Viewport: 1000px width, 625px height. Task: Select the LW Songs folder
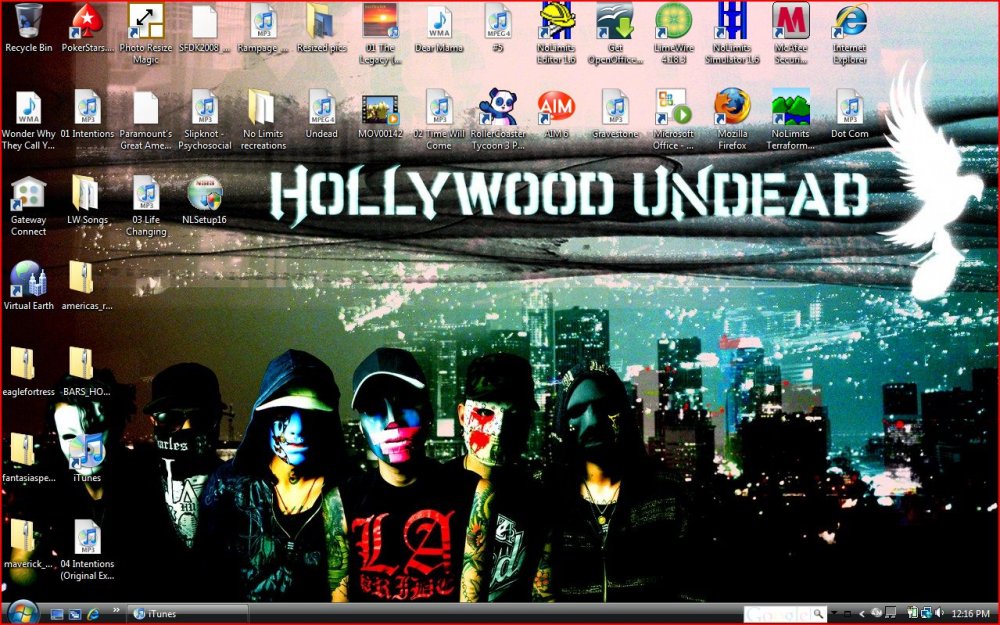tap(87, 194)
